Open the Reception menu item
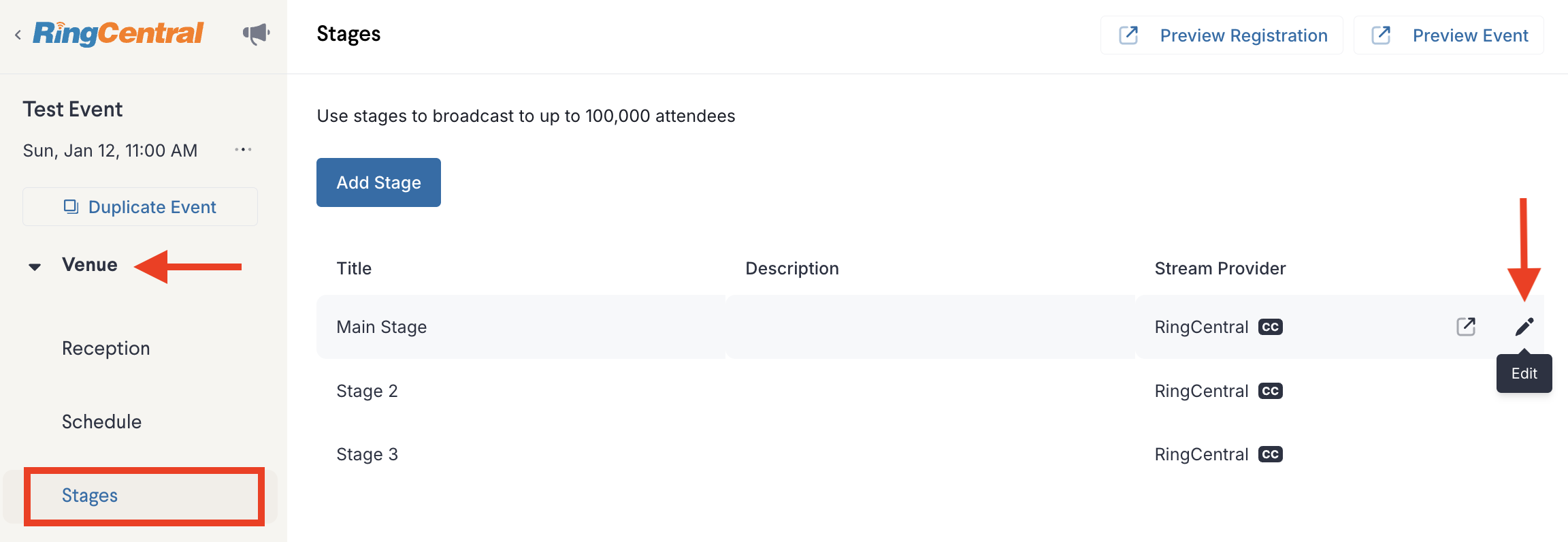 click(106, 349)
